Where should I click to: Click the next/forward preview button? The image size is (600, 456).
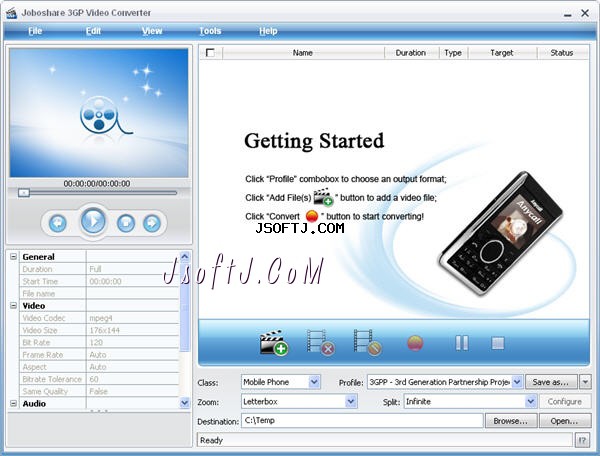coord(152,223)
